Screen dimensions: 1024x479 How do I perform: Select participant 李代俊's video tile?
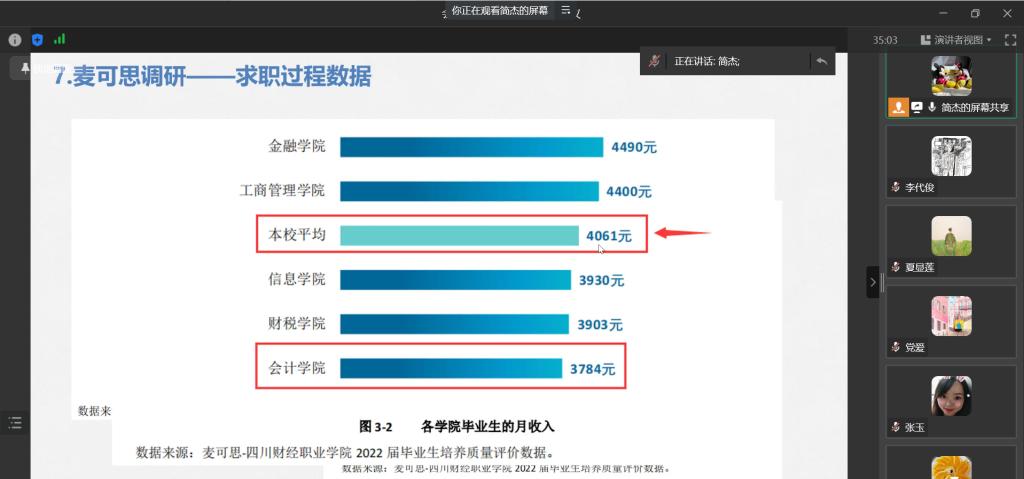tap(951, 156)
